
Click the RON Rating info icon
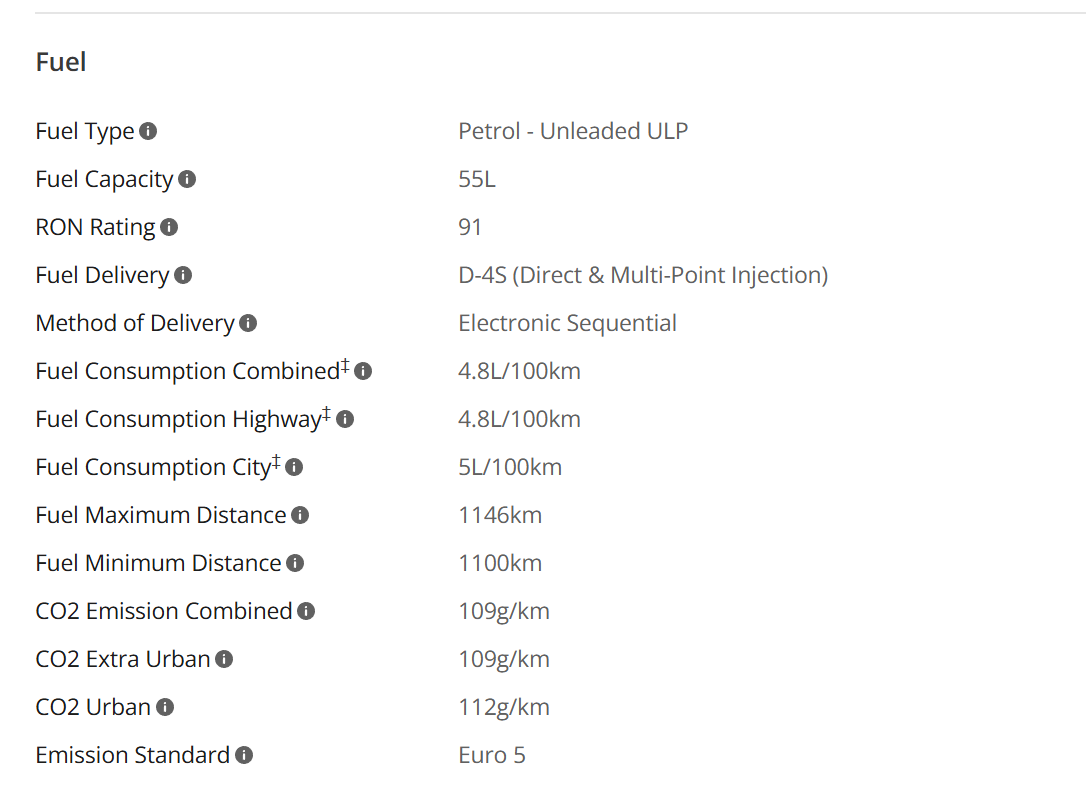(x=169, y=227)
